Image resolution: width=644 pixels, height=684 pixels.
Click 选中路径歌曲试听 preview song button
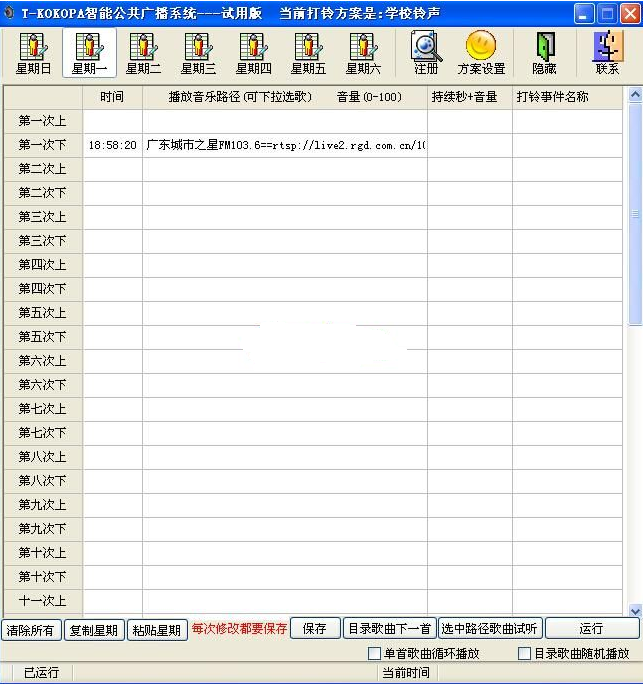490,629
